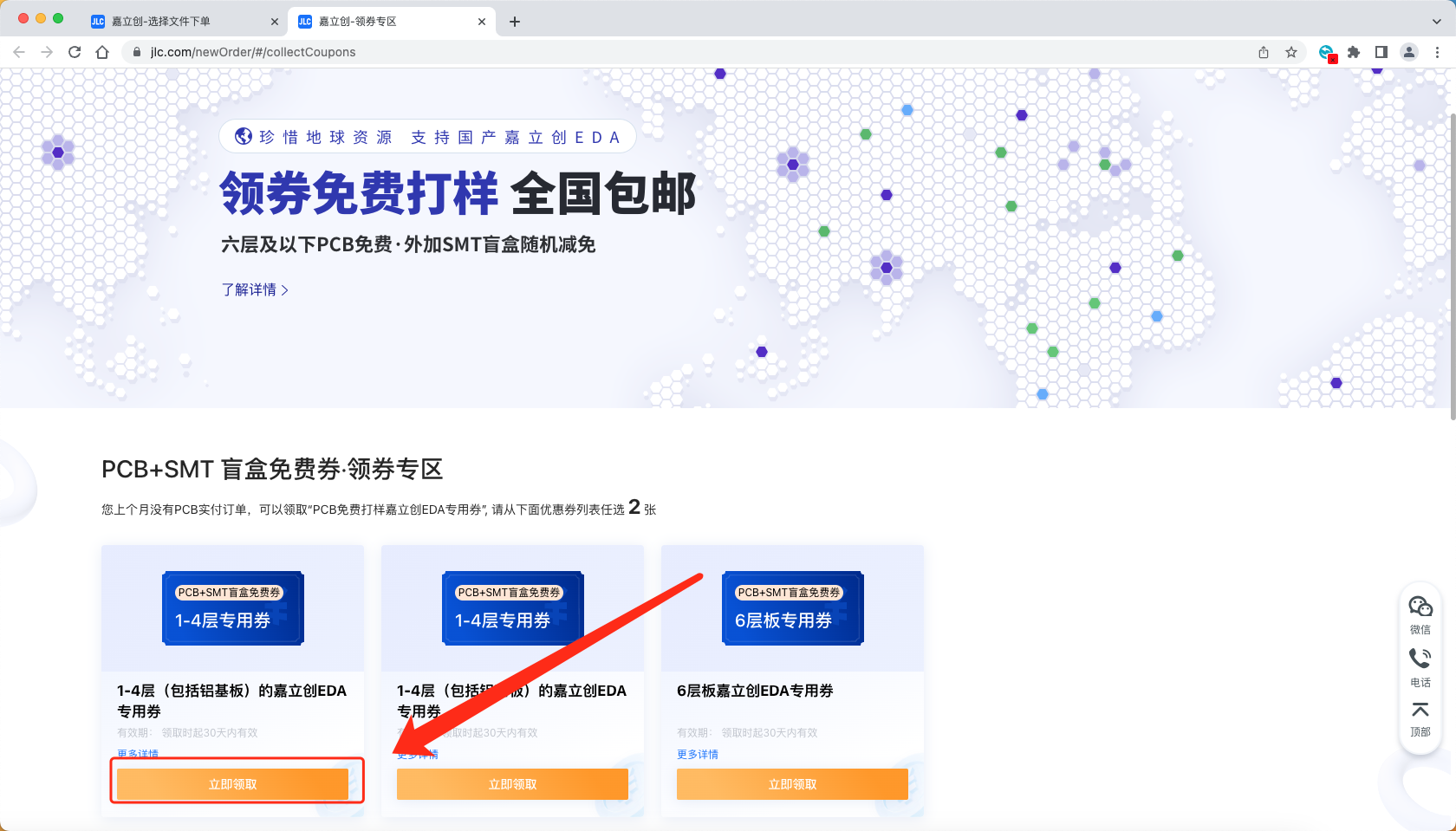Image resolution: width=1456 pixels, height=831 pixels.
Task: Open 更多详情 under the 6层板 coupon
Action: tap(698, 754)
